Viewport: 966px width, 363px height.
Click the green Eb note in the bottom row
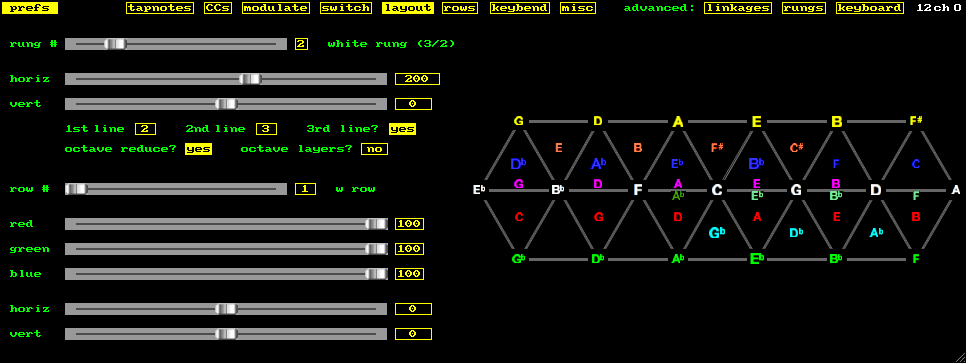point(757,259)
